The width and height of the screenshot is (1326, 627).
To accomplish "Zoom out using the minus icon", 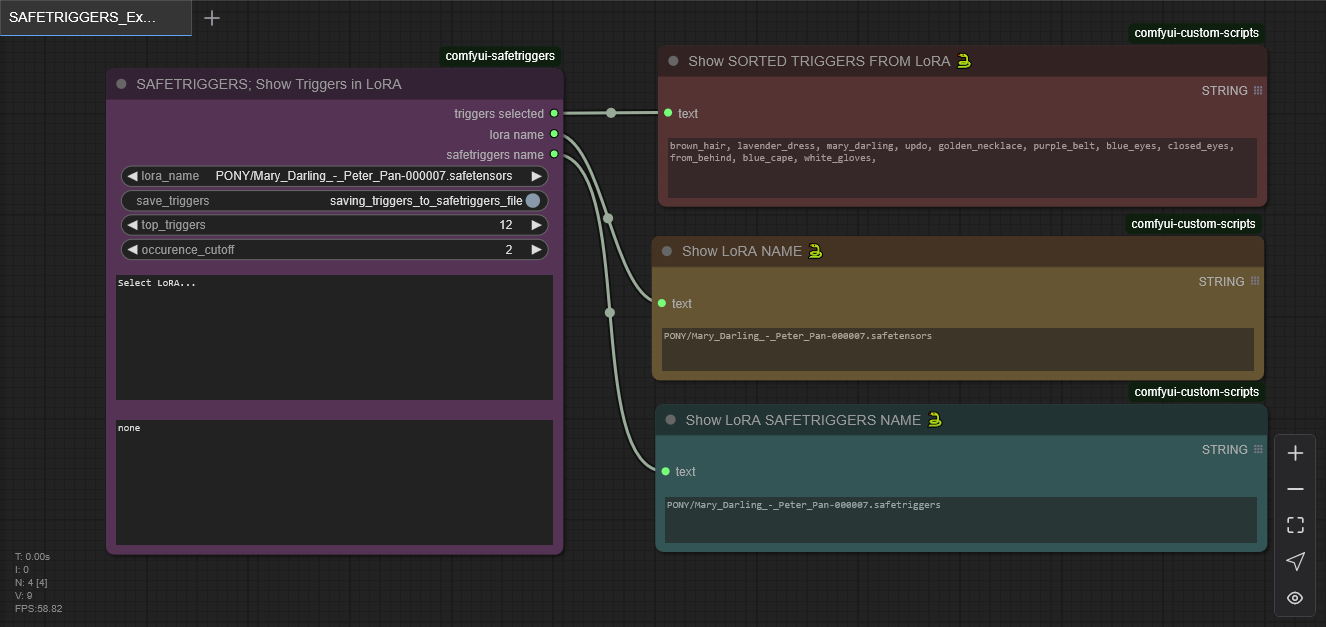I will tap(1295, 489).
